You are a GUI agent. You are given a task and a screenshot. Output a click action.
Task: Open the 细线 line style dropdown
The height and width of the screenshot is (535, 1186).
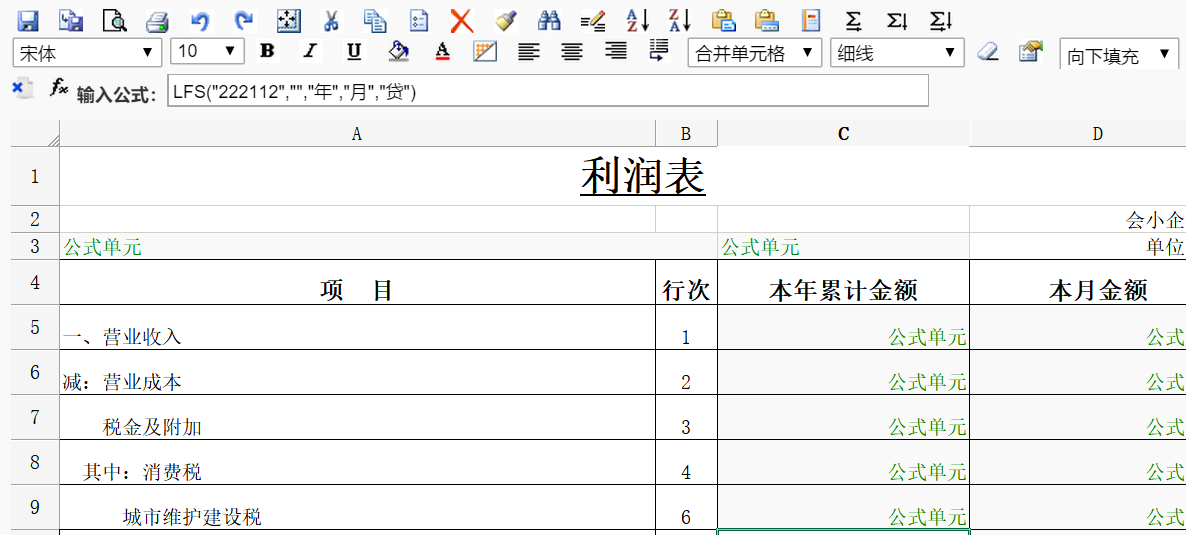click(x=897, y=53)
